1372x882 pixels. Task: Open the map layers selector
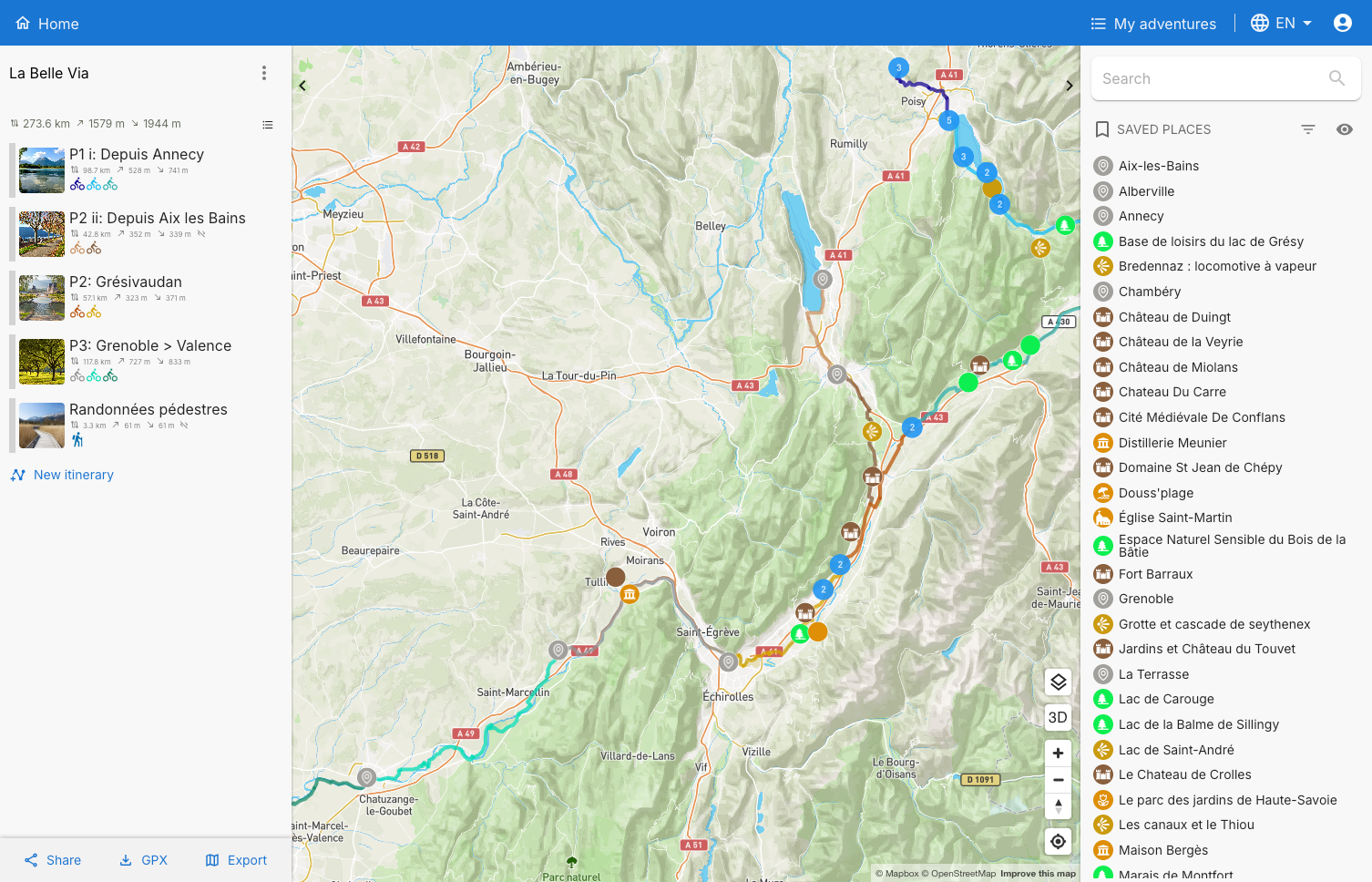[1058, 682]
